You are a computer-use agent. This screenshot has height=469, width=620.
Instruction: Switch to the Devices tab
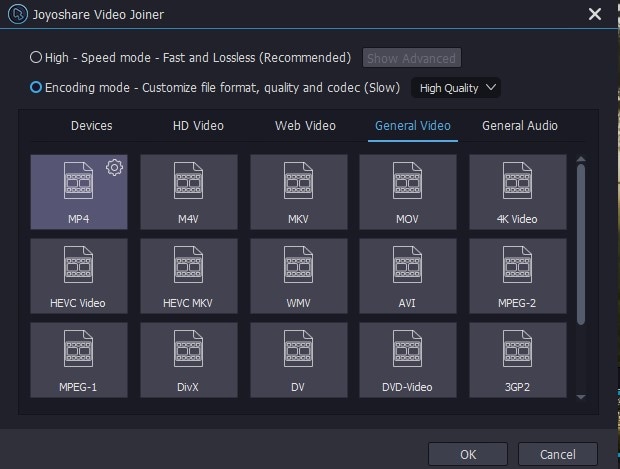point(91,126)
